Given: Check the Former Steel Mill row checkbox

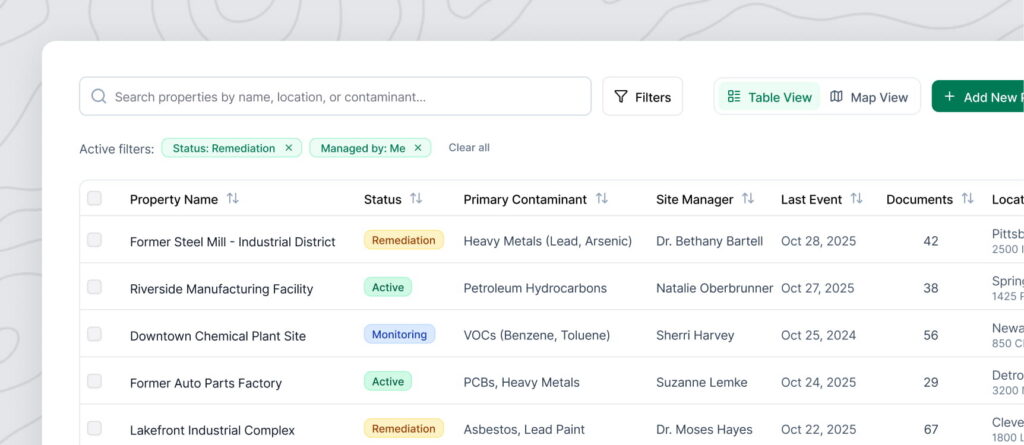Looking at the screenshot, I should coord(94,240).
